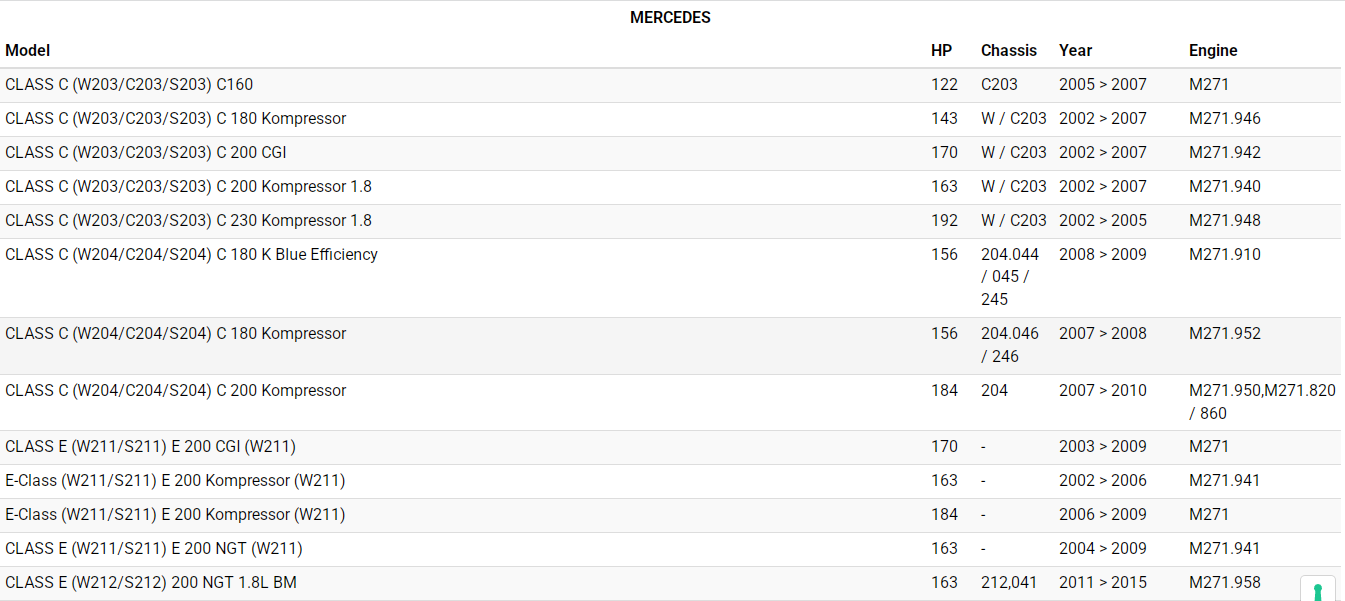The width and height of the screenshot is (1345, 601).
Task: Click the HP column header
Action: (941, 50)
